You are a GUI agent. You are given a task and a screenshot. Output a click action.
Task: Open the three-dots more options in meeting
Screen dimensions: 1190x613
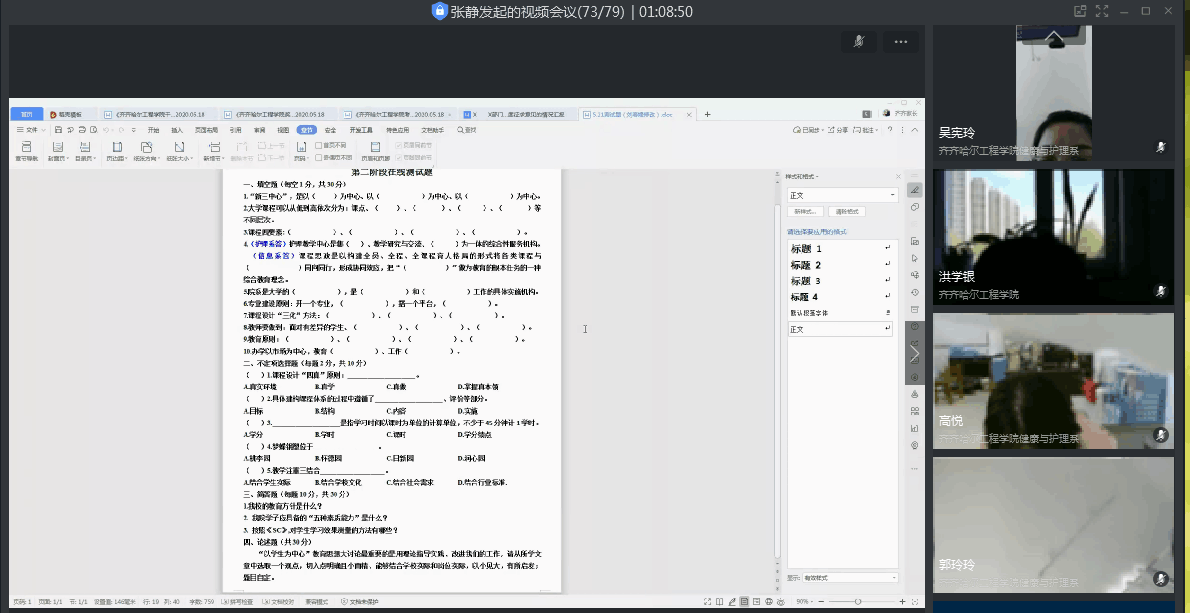900,42
